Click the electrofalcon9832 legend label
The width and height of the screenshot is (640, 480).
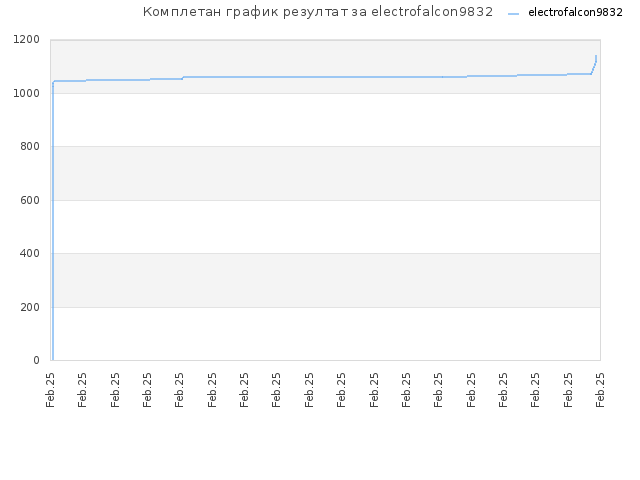coord(576,12)
